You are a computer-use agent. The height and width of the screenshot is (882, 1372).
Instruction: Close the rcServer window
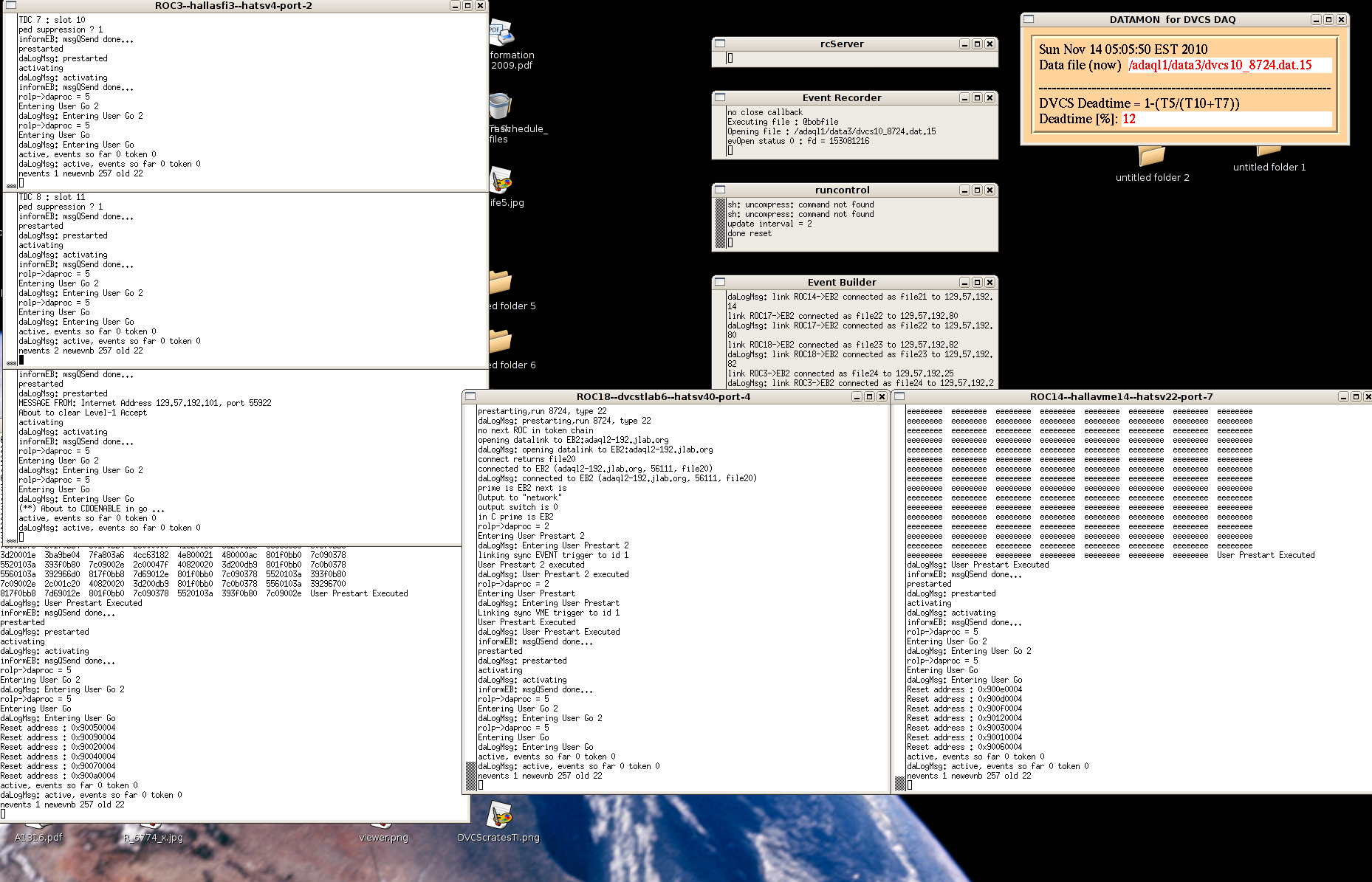coord(989,44)
